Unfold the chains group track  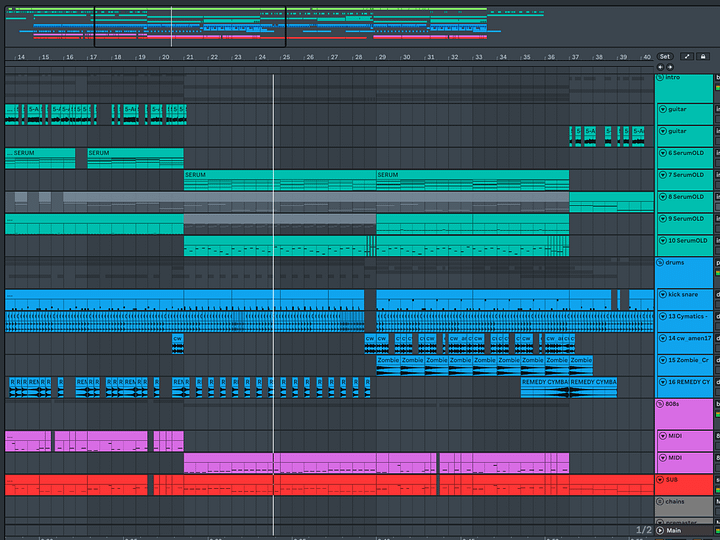pyautogui.click(x=660, y=501)
